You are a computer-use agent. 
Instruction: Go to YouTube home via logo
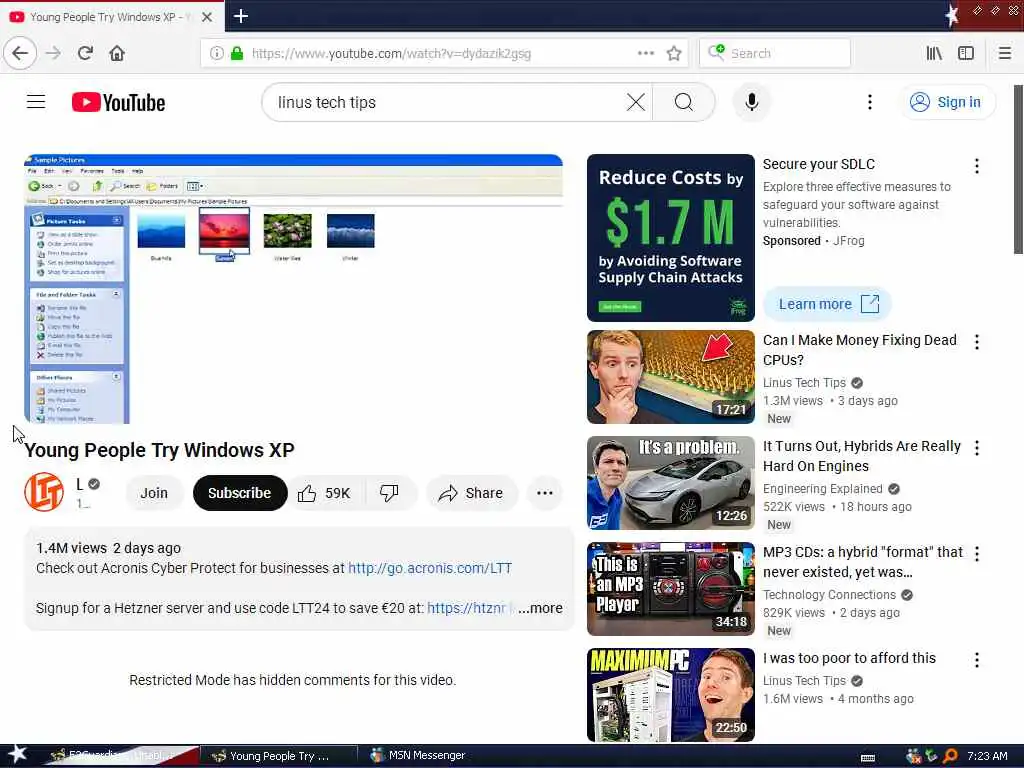(118, 103)
